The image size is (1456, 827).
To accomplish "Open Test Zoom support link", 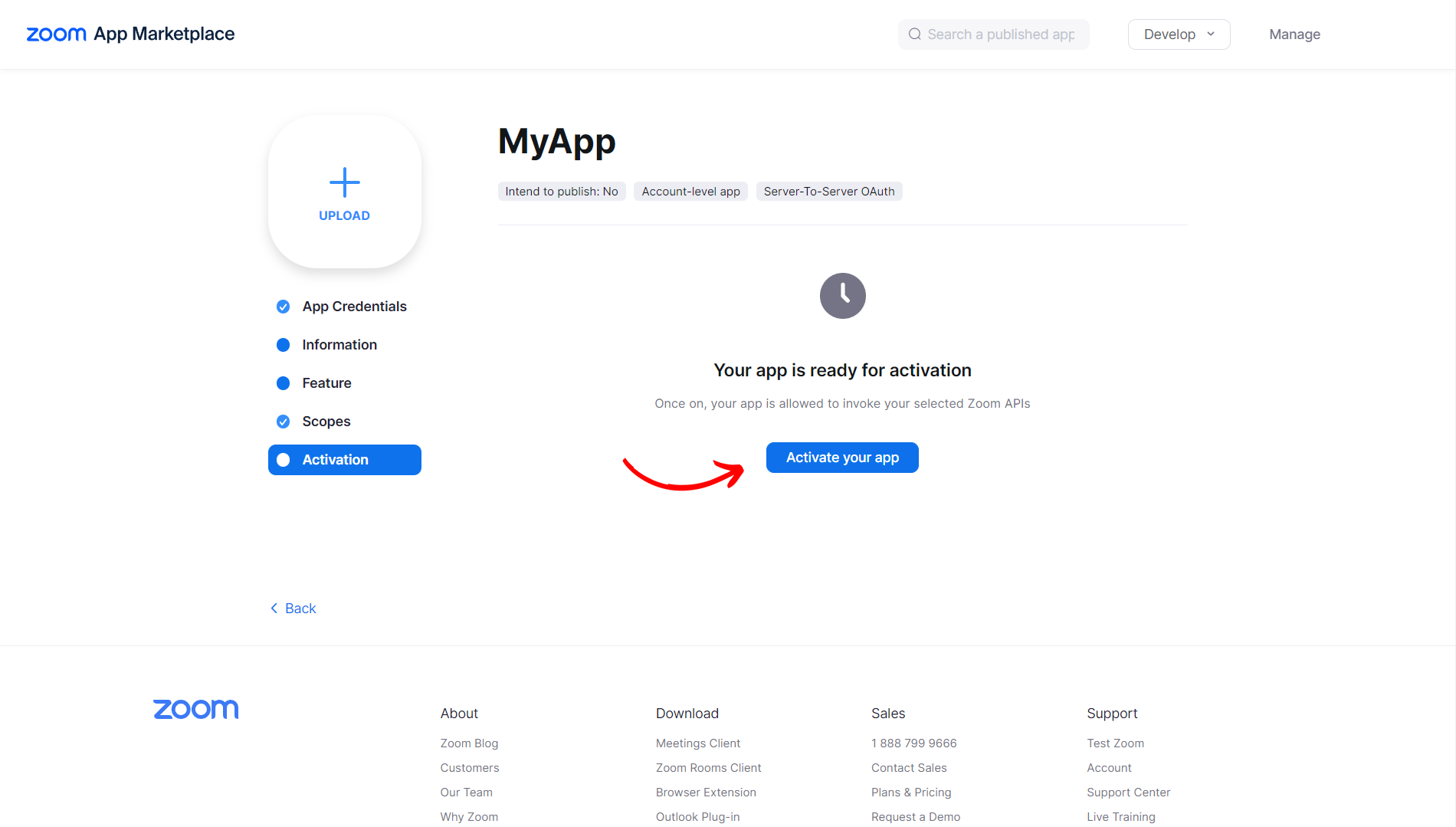I will point(1115,743).
